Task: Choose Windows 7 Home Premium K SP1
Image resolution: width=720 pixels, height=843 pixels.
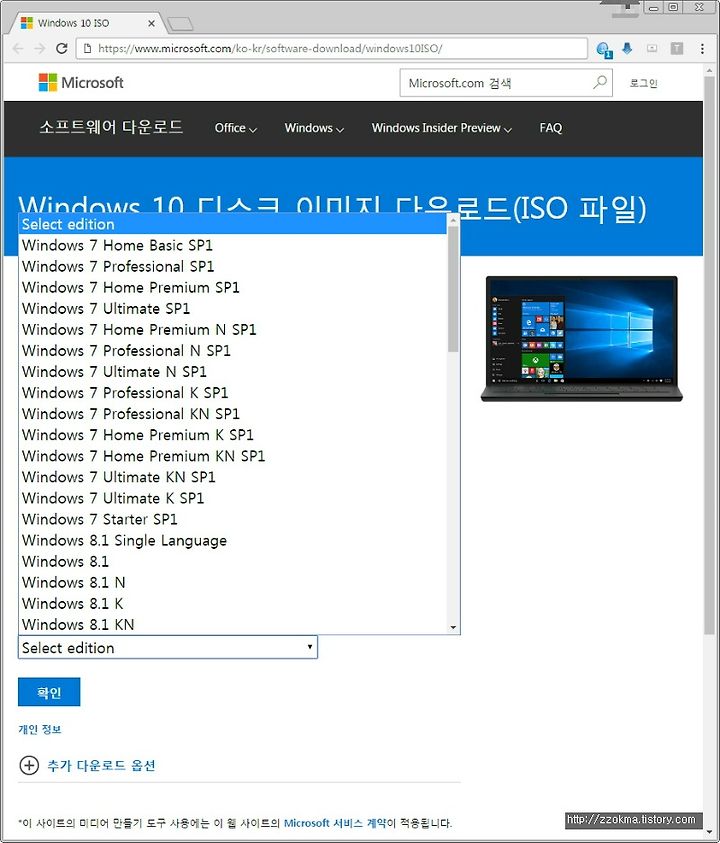Action: point(232,434)
